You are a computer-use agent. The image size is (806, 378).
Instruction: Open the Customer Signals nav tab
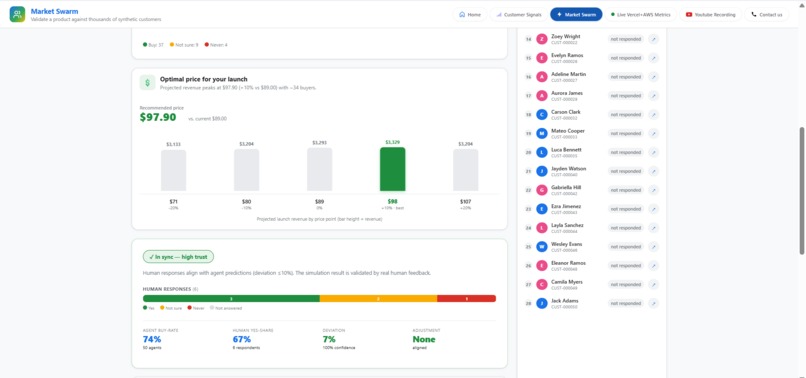coord(519,14)
